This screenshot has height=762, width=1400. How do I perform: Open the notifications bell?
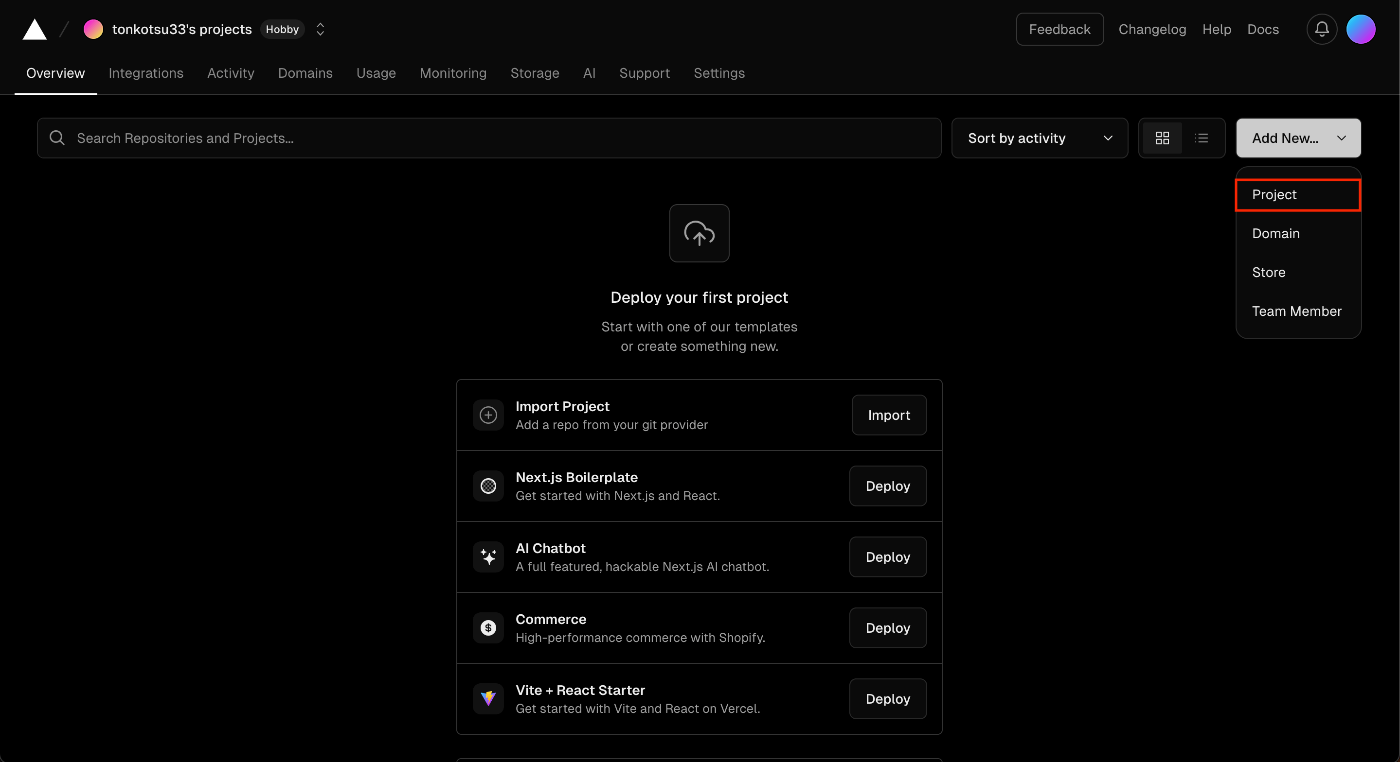click(x=1322, y=29)
